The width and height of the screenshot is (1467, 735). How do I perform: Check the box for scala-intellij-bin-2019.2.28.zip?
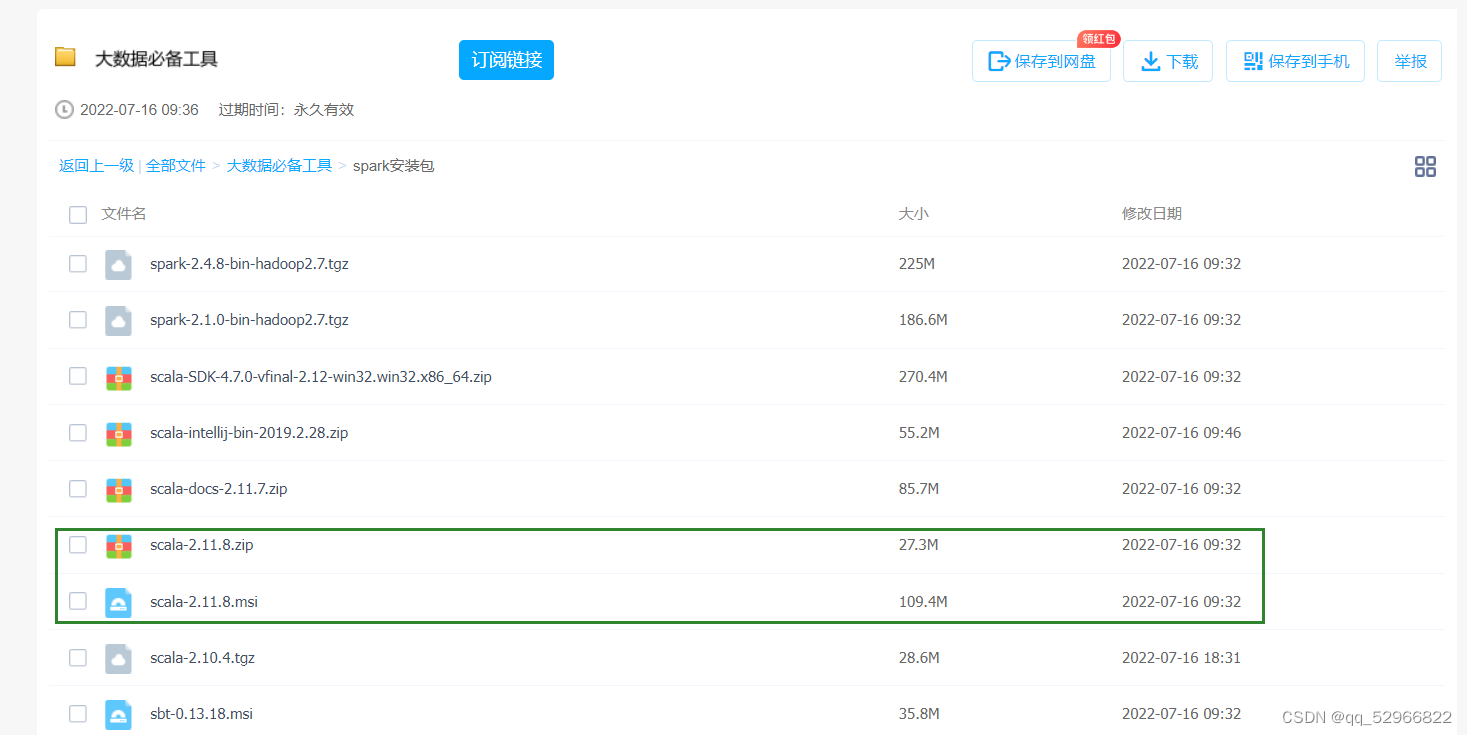[x=78, y=433]
